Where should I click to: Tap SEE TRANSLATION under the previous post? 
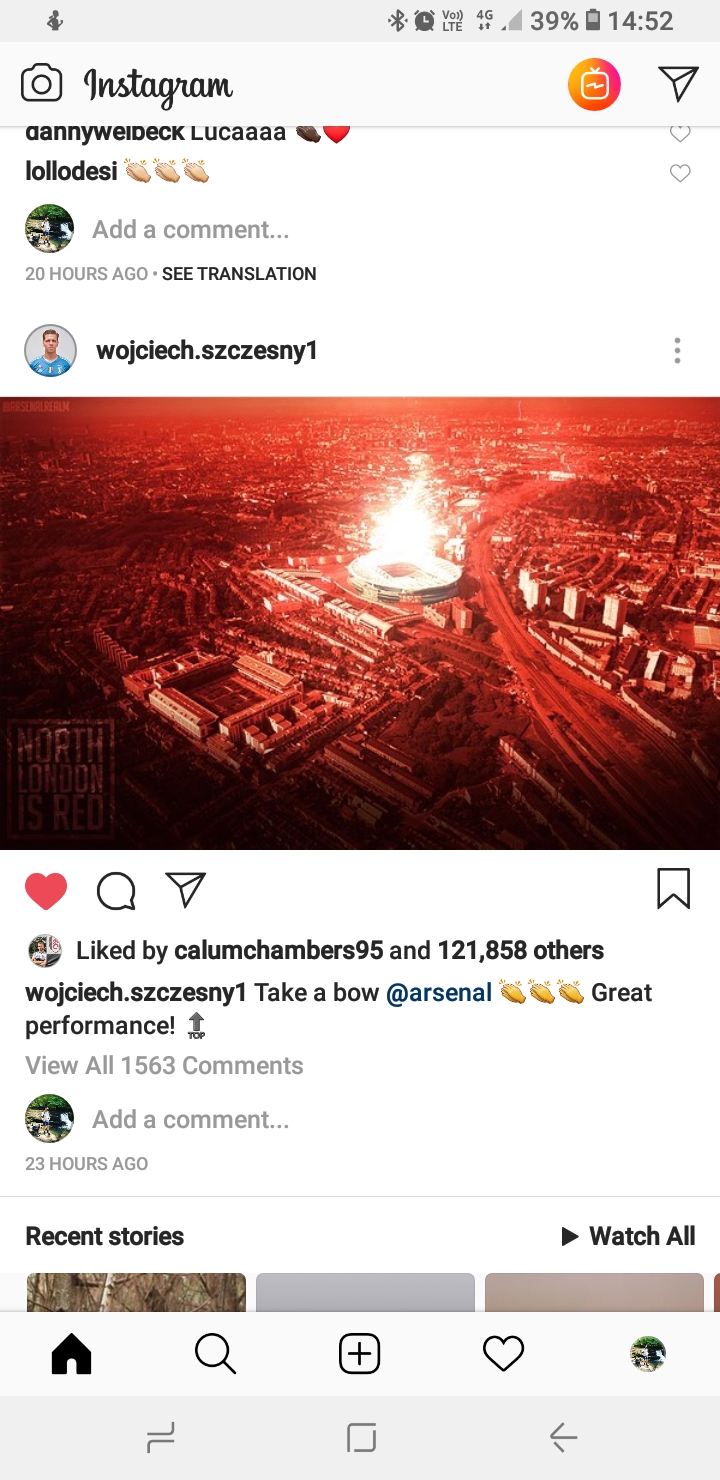[x=239, y=274]
